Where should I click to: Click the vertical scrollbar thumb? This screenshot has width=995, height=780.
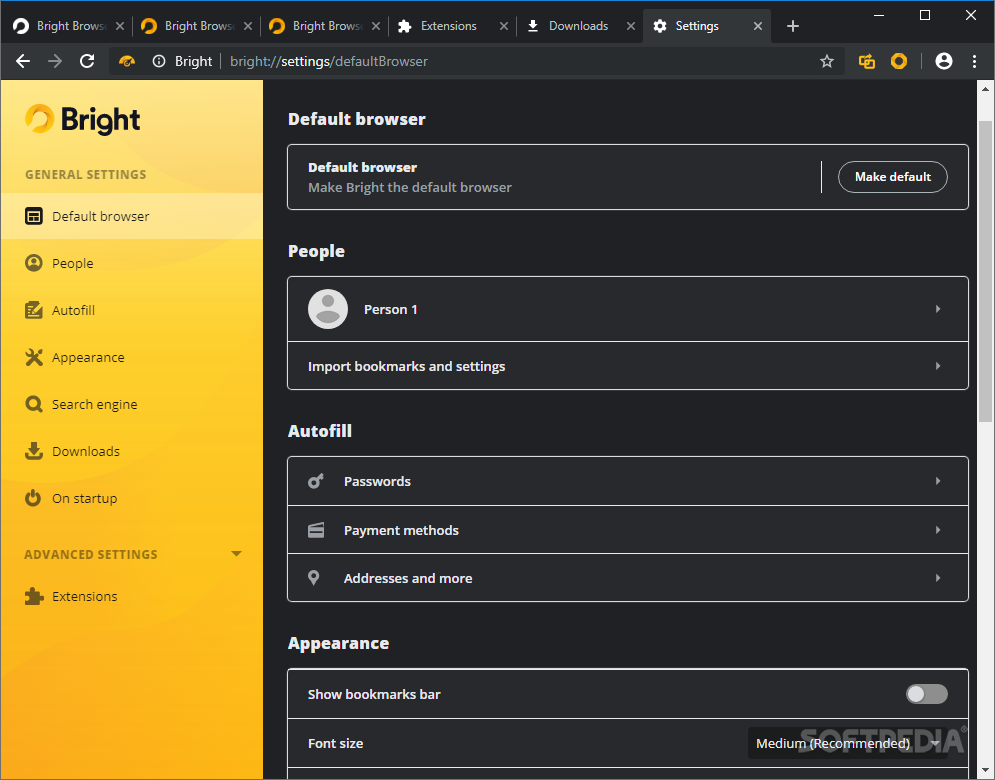click(985, 271)
